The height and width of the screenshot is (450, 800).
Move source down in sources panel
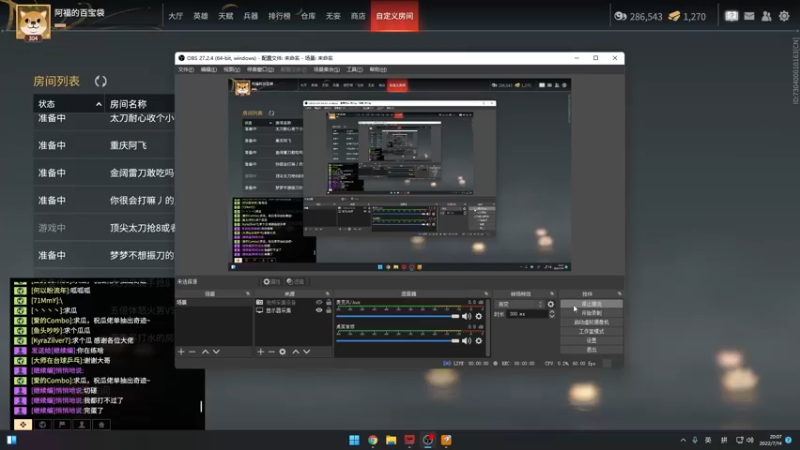click(307, 352)
